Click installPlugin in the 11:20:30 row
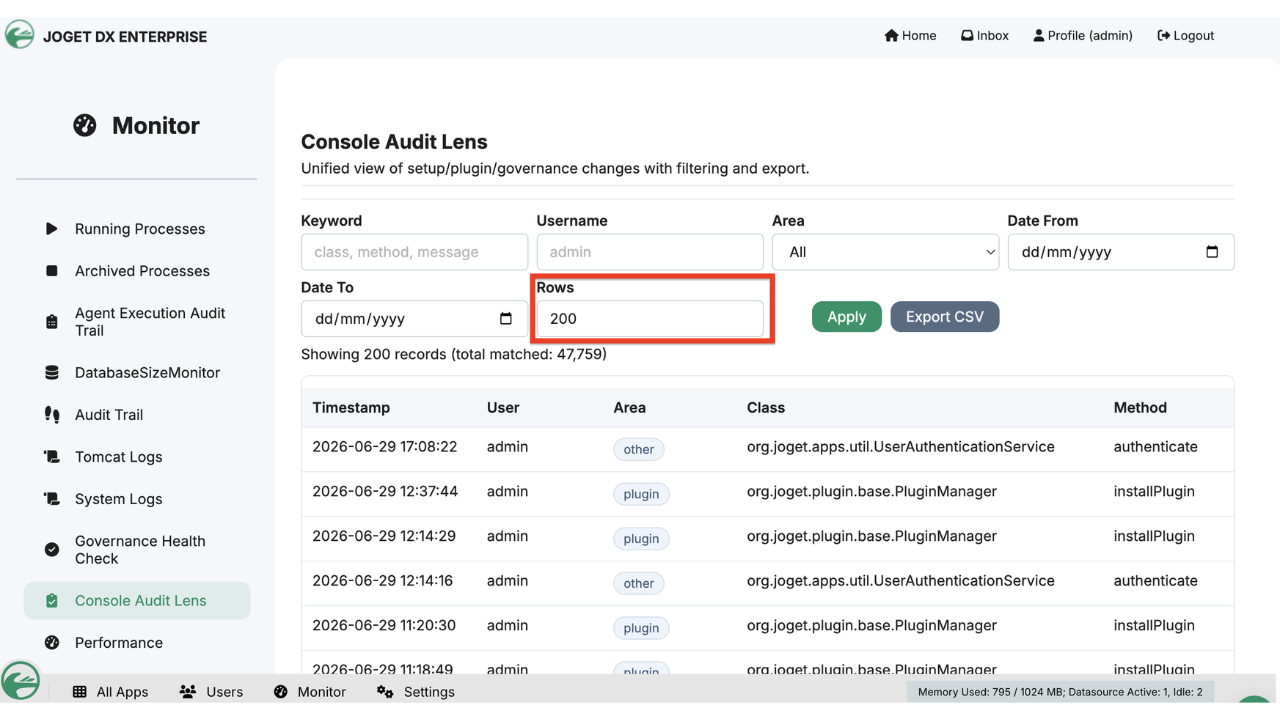 [1154, 626]
